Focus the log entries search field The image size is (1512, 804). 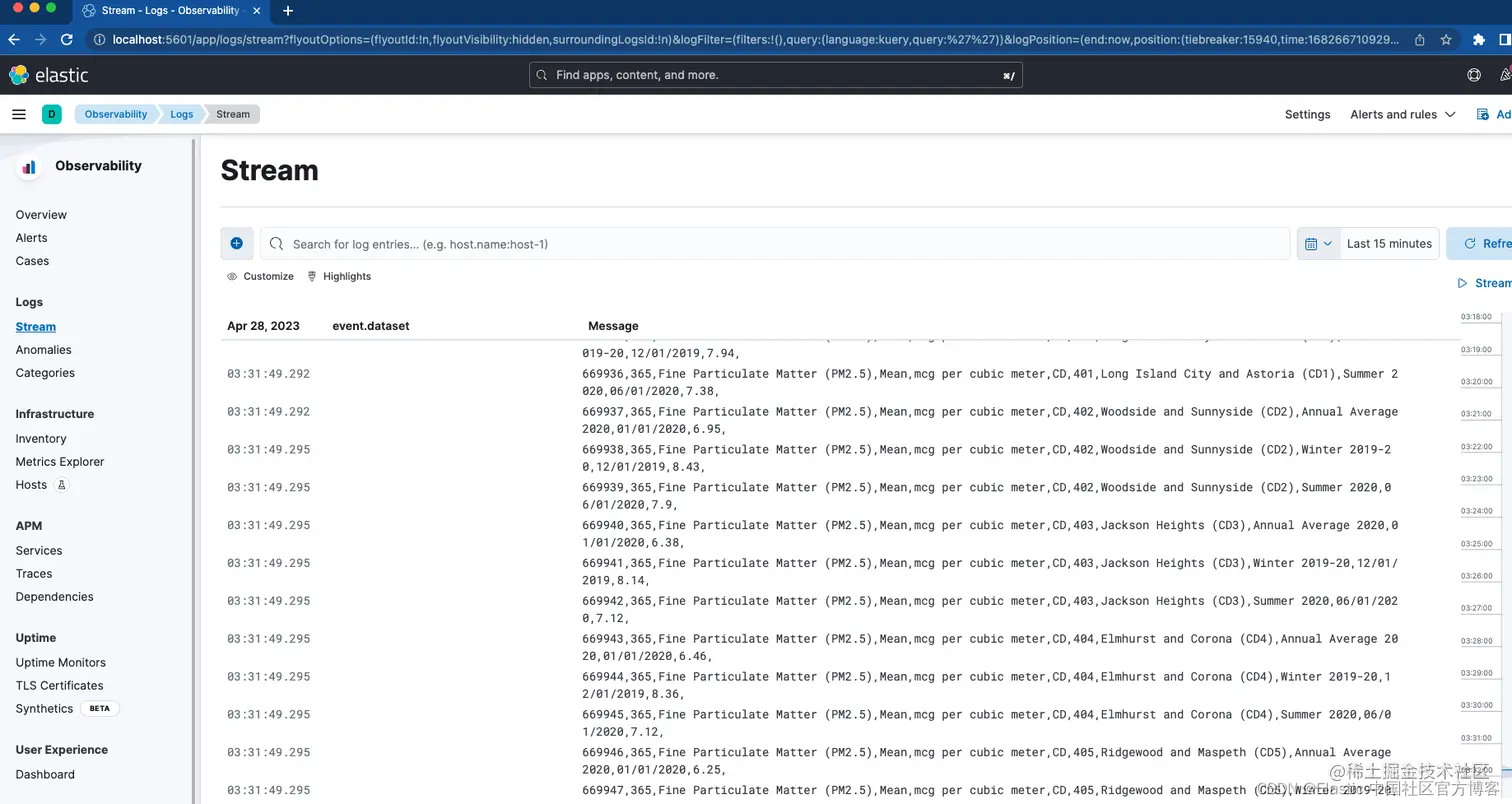(775, 243)
